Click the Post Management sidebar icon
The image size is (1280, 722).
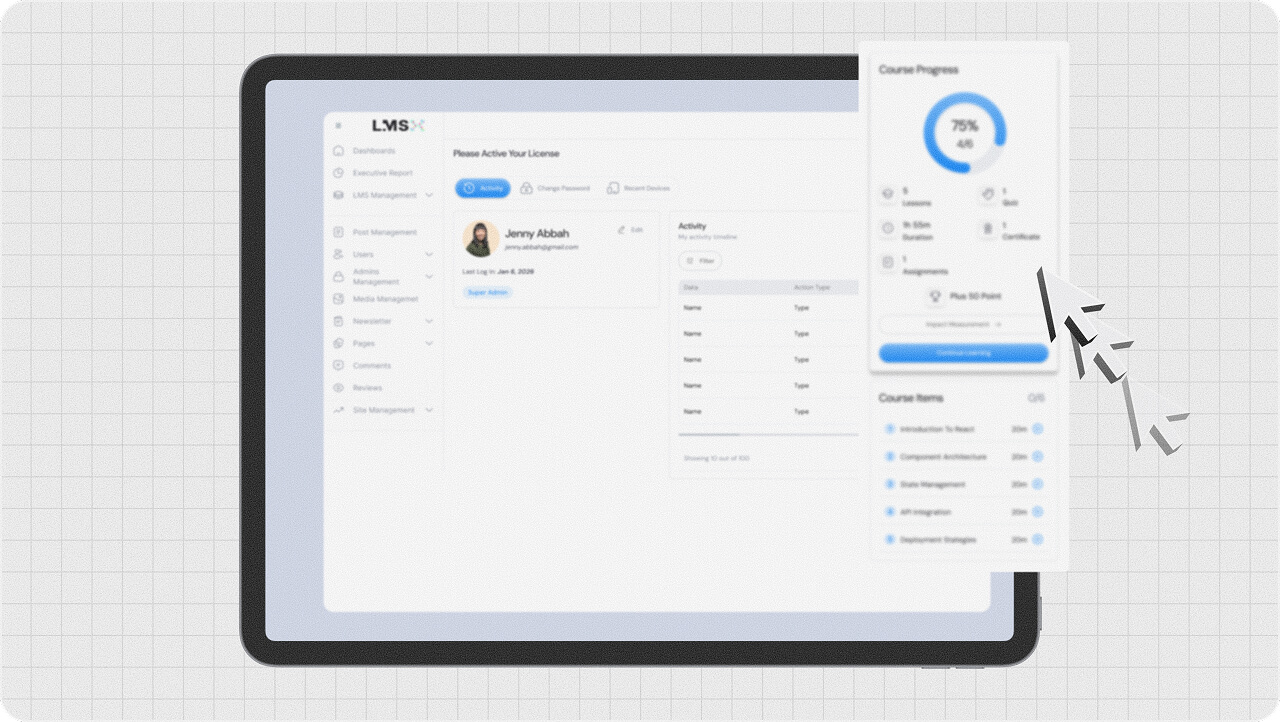(x=338, y=232)
